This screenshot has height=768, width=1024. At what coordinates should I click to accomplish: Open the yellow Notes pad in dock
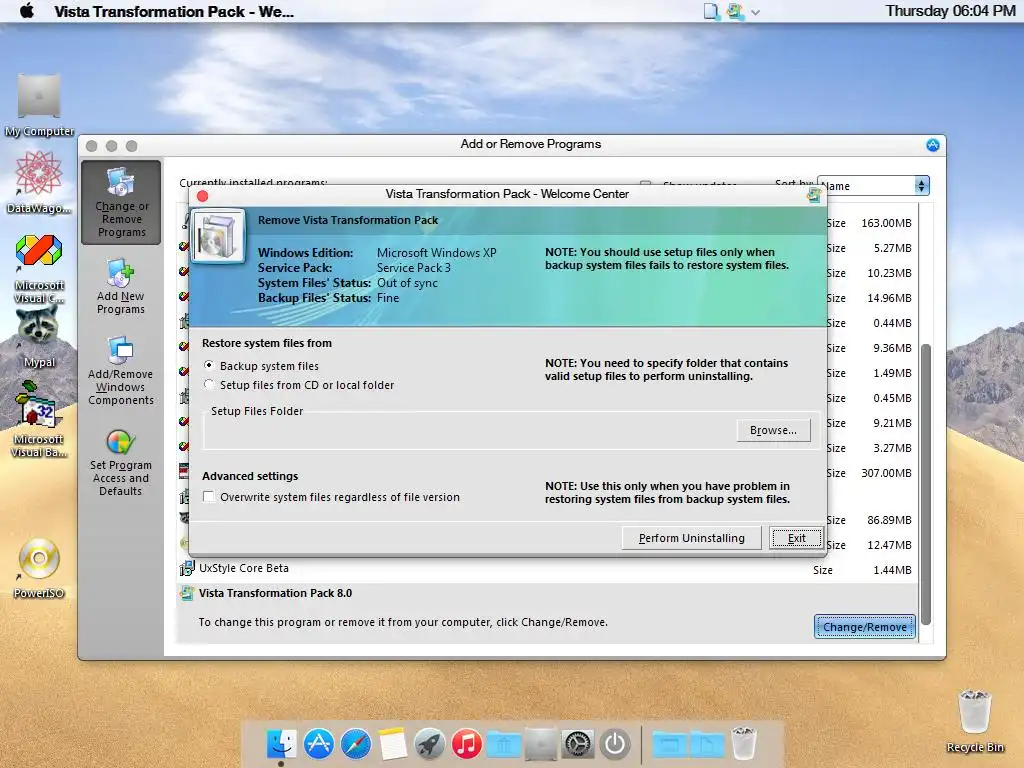point(392,744)
